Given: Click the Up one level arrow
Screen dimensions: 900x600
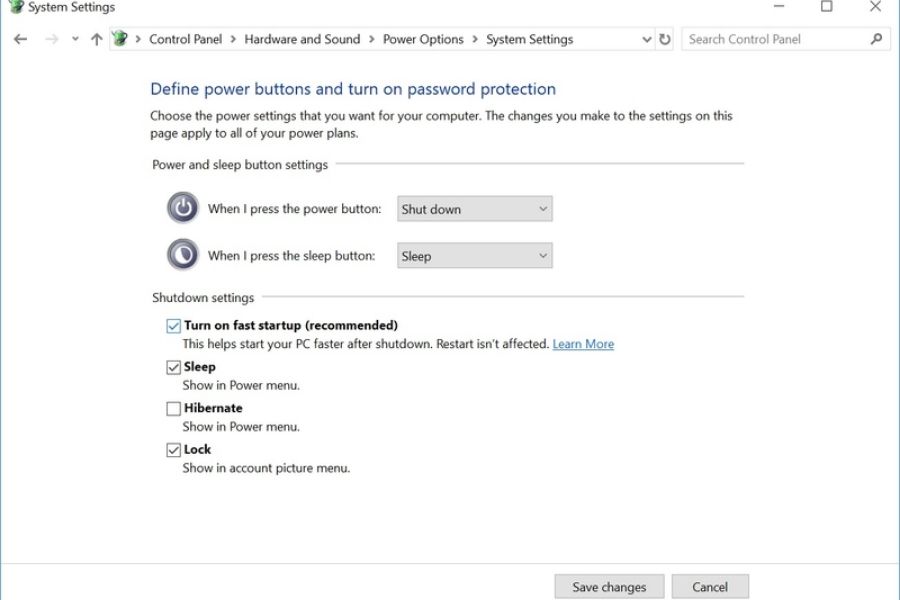Looking at the screenshot, I should pos(96,40).
